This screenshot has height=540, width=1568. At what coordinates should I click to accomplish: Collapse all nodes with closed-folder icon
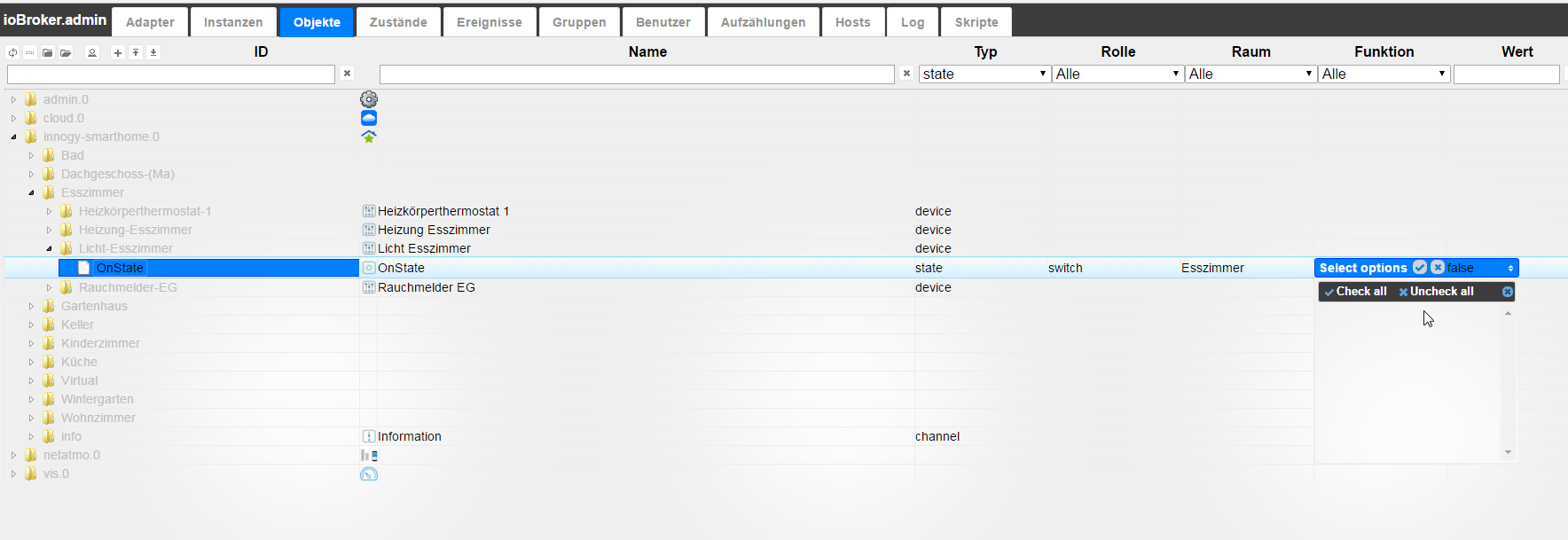(48, 52)
